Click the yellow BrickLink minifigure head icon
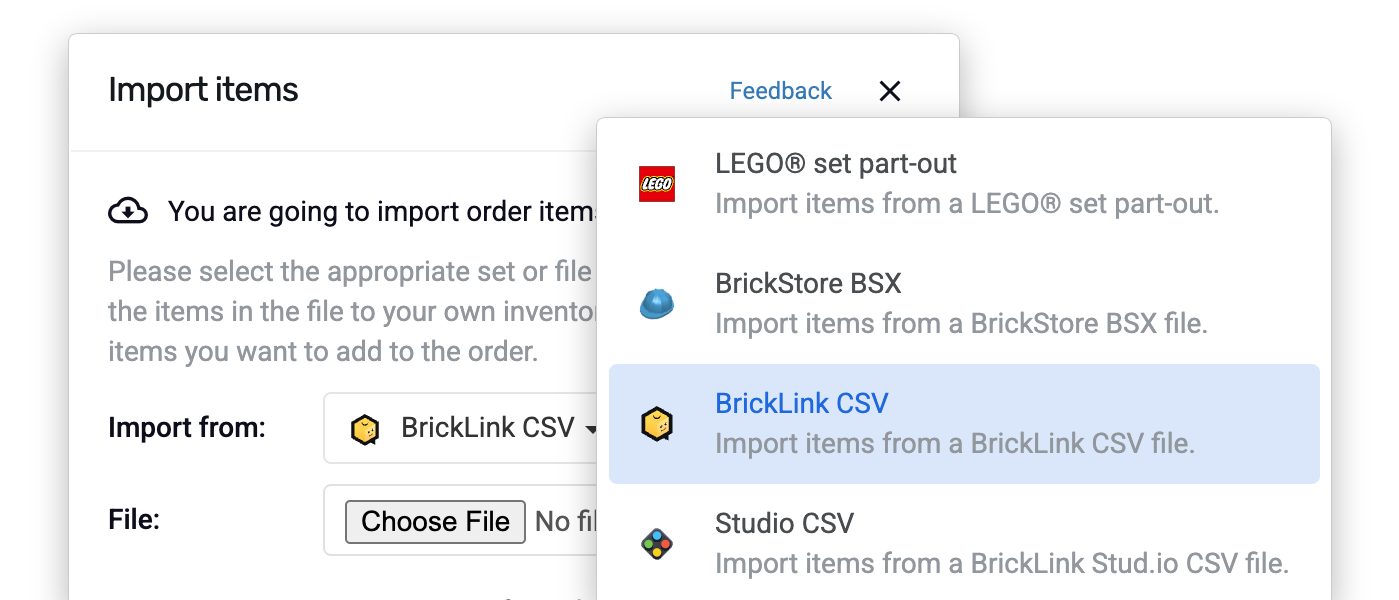This screenshot has height=600, width=1399. click(x=658, y=423)
